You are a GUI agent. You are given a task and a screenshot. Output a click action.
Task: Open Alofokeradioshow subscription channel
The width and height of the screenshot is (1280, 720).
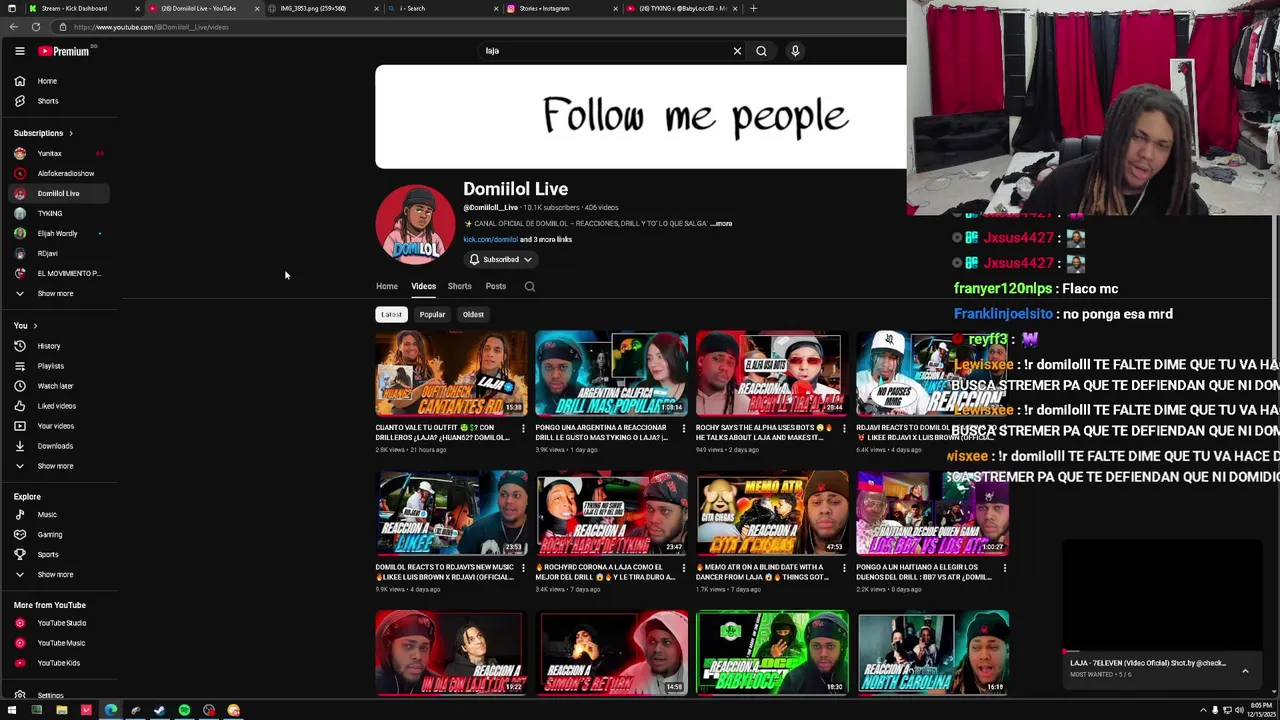60,174
